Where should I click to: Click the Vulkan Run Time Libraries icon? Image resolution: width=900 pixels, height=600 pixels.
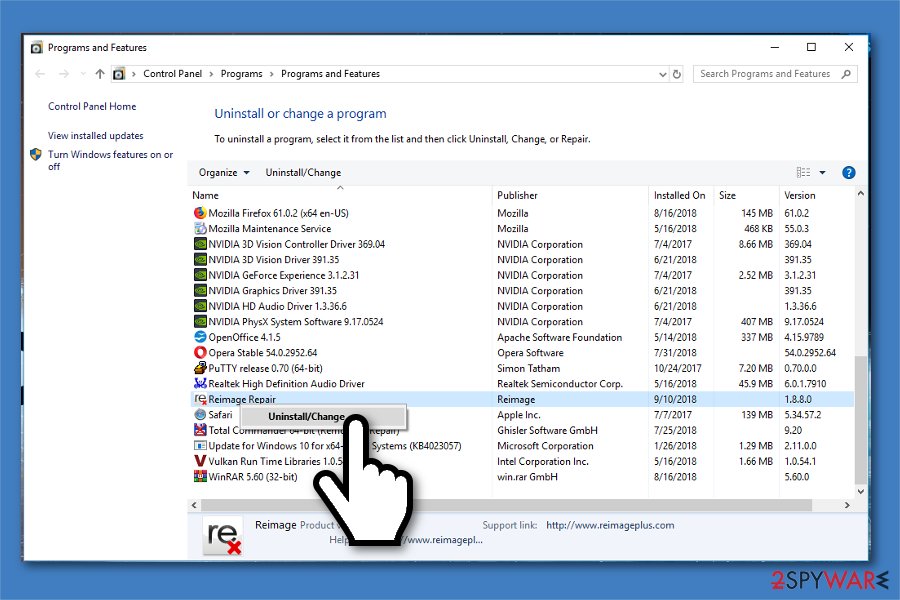[x=200, y=461]
